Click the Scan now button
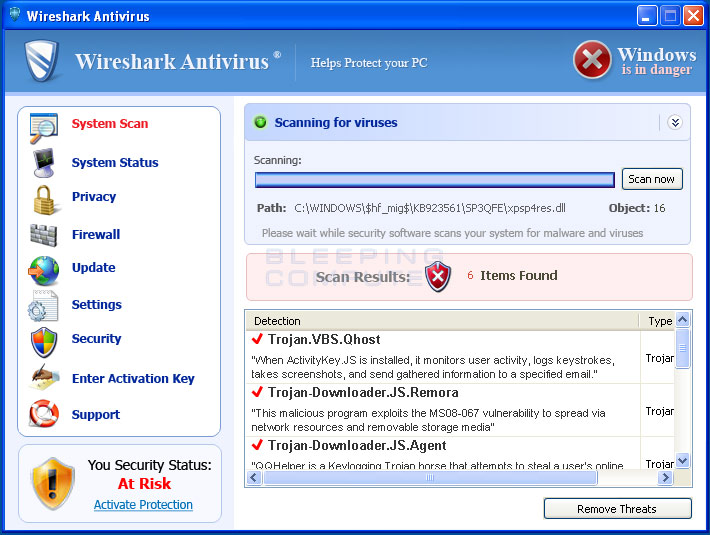This screenshot has height=535, width=710. click(x=652, y=179)
